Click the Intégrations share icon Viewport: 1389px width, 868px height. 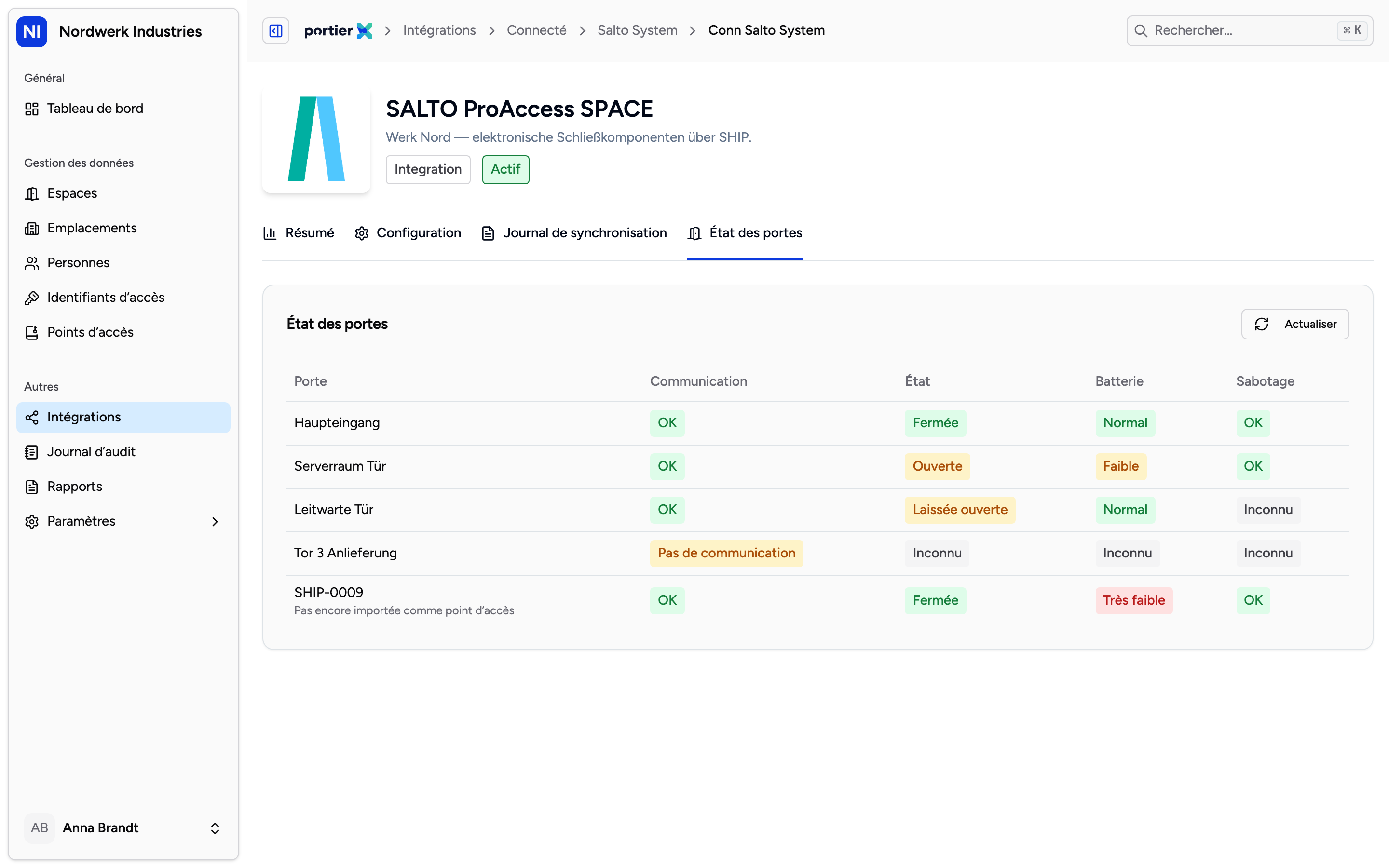pyautogui.click(x=31, y=417)
